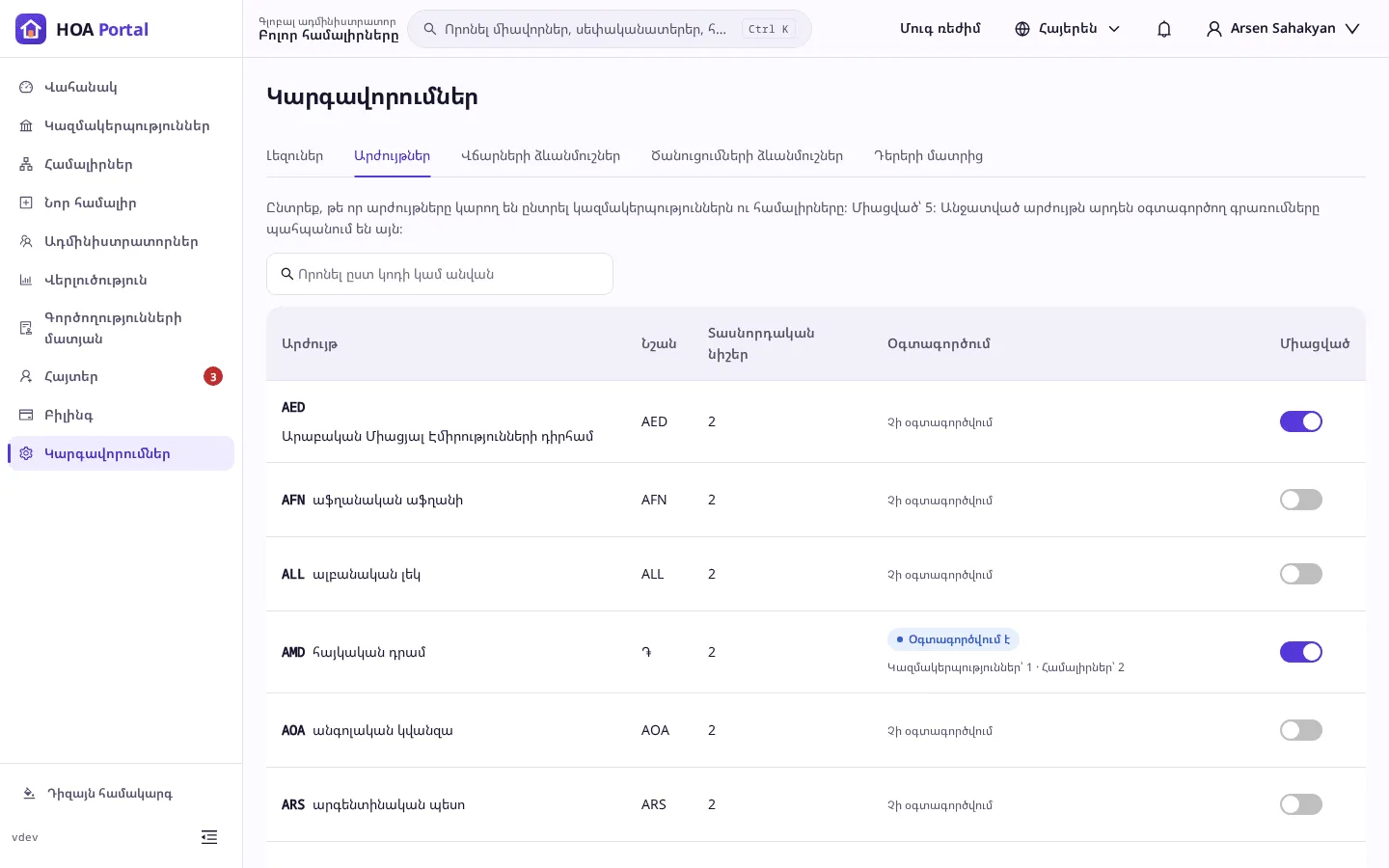
Task: Open notifications bell
Action: [x=1164, y=29]
